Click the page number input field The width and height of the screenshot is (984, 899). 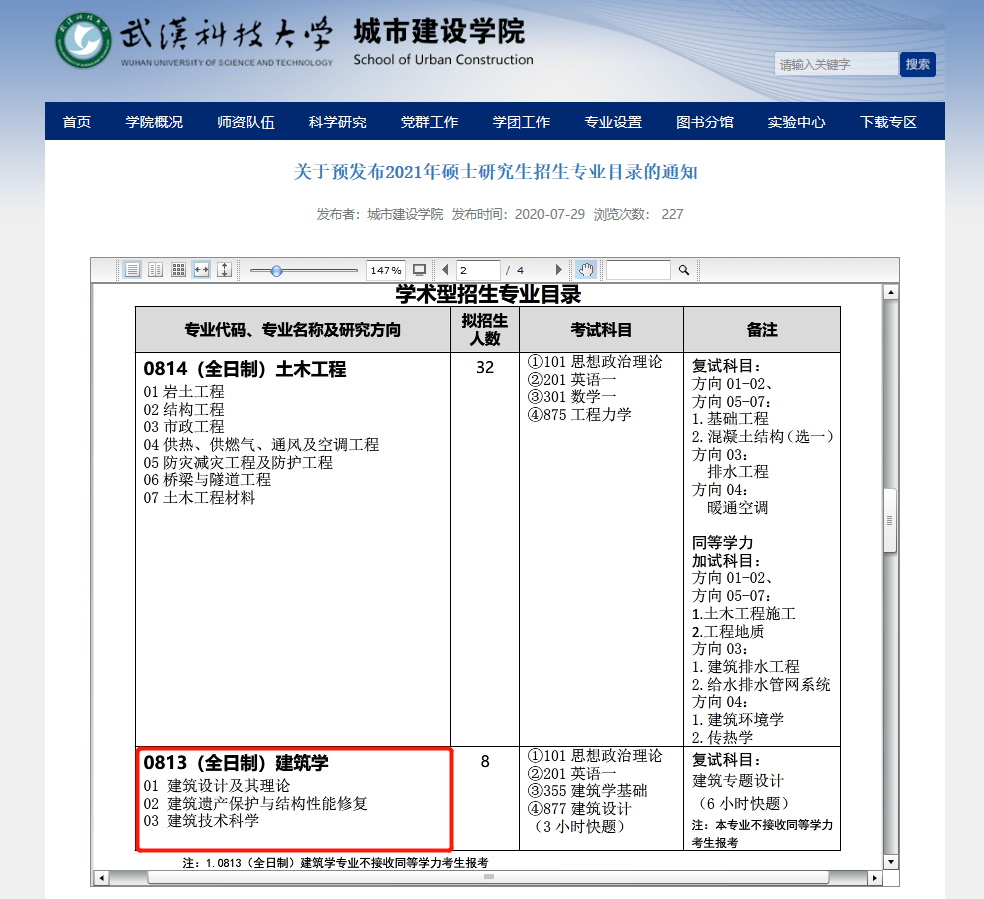pos(477,269)
